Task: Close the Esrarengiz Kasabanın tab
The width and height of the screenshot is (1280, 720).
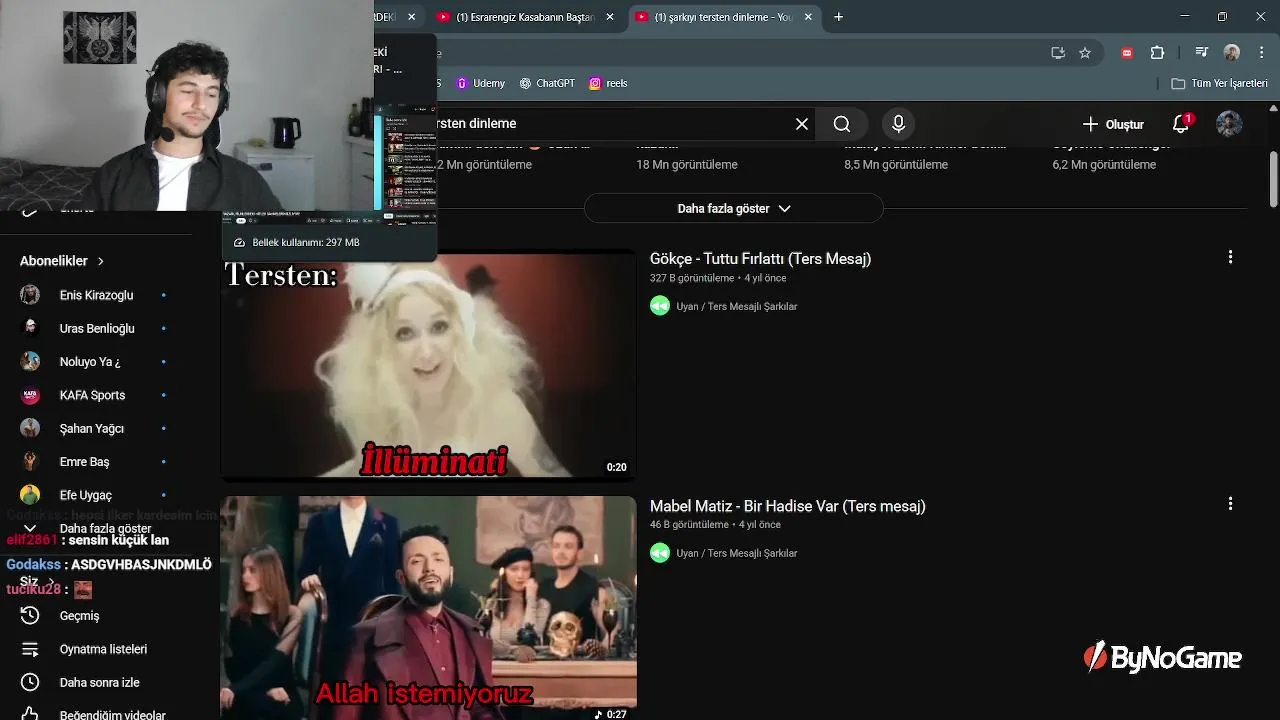Action: click(610, 17)
